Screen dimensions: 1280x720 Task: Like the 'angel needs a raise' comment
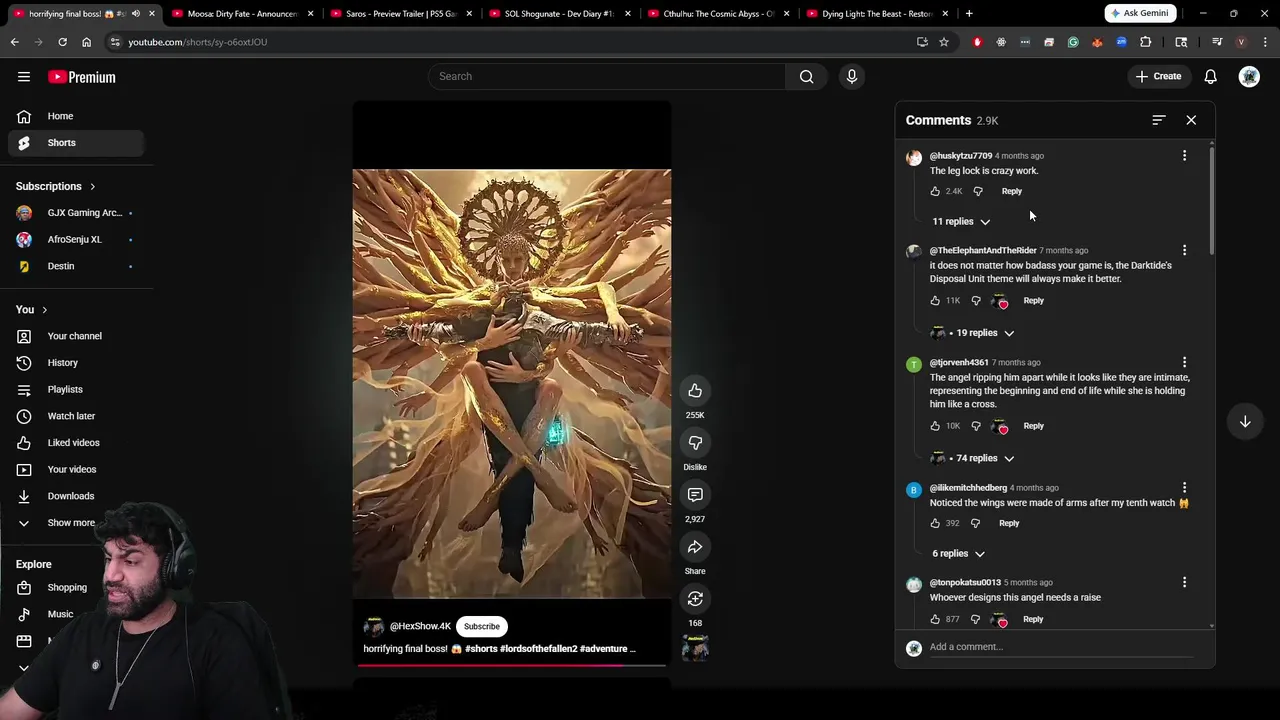(935, 619)
